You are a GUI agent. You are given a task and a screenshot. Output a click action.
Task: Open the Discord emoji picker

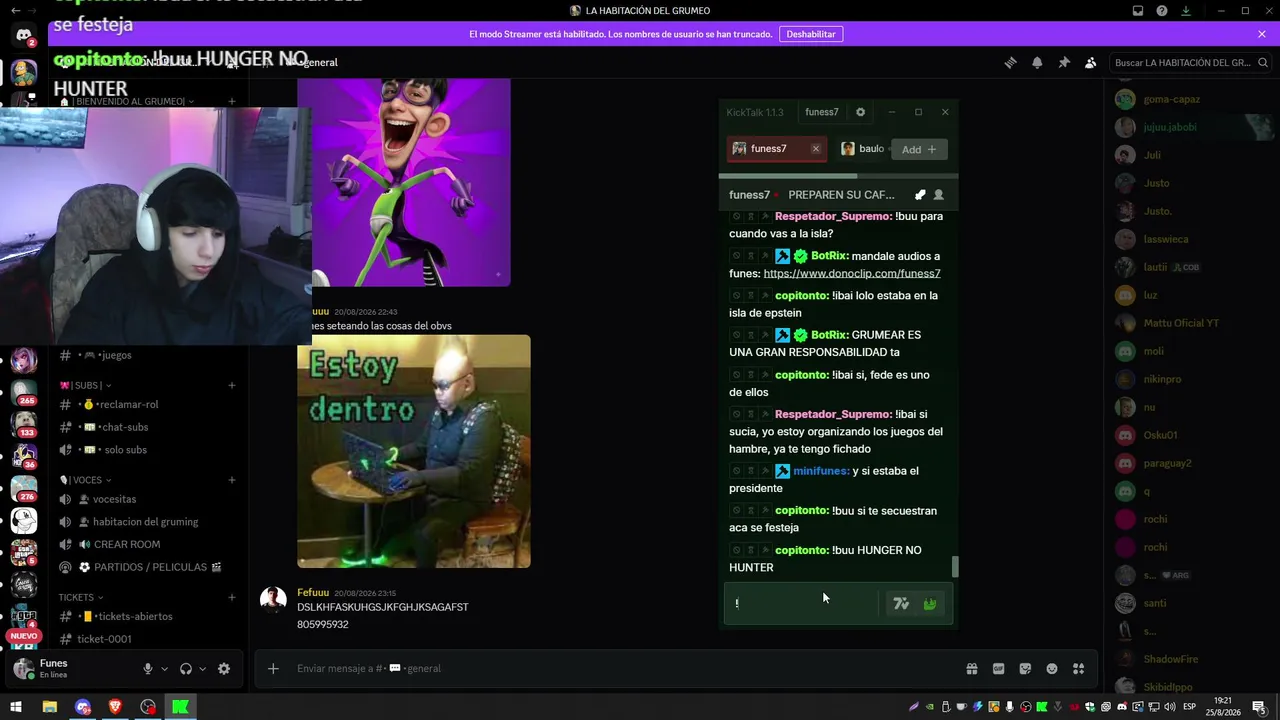1052,669
